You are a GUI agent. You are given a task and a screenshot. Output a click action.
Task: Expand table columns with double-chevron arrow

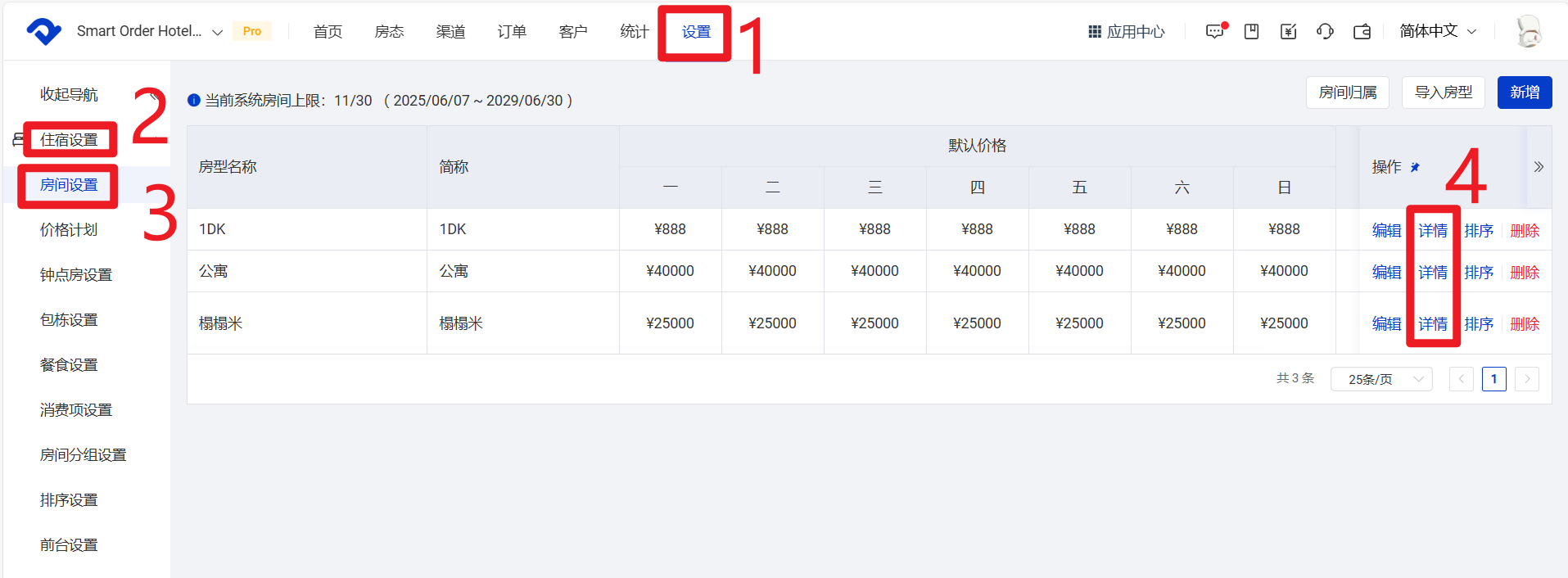[1539, 167]
